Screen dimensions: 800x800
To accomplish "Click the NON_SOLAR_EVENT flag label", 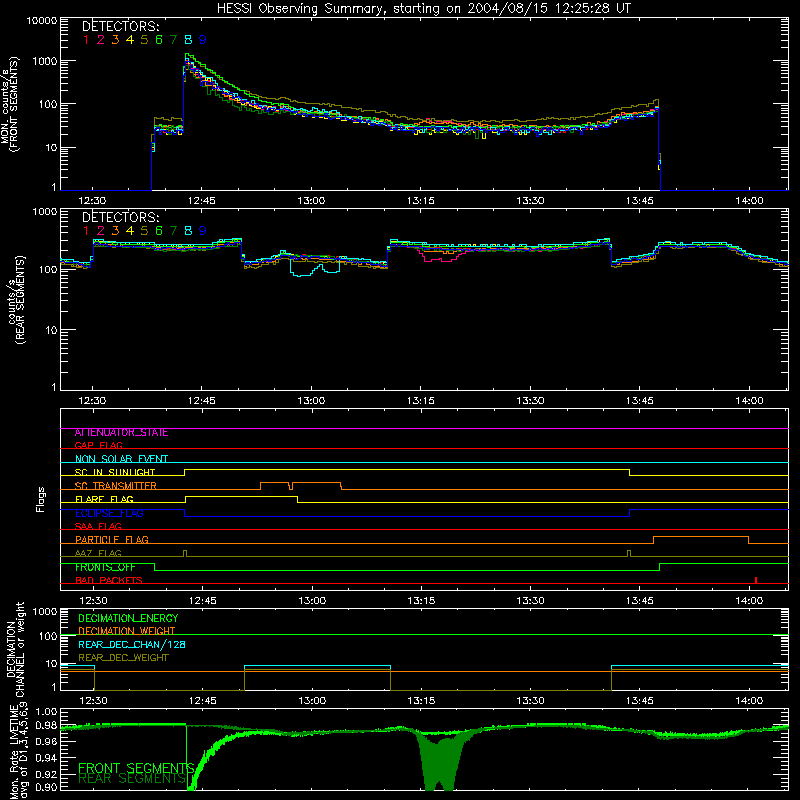I will click(121, 459).
